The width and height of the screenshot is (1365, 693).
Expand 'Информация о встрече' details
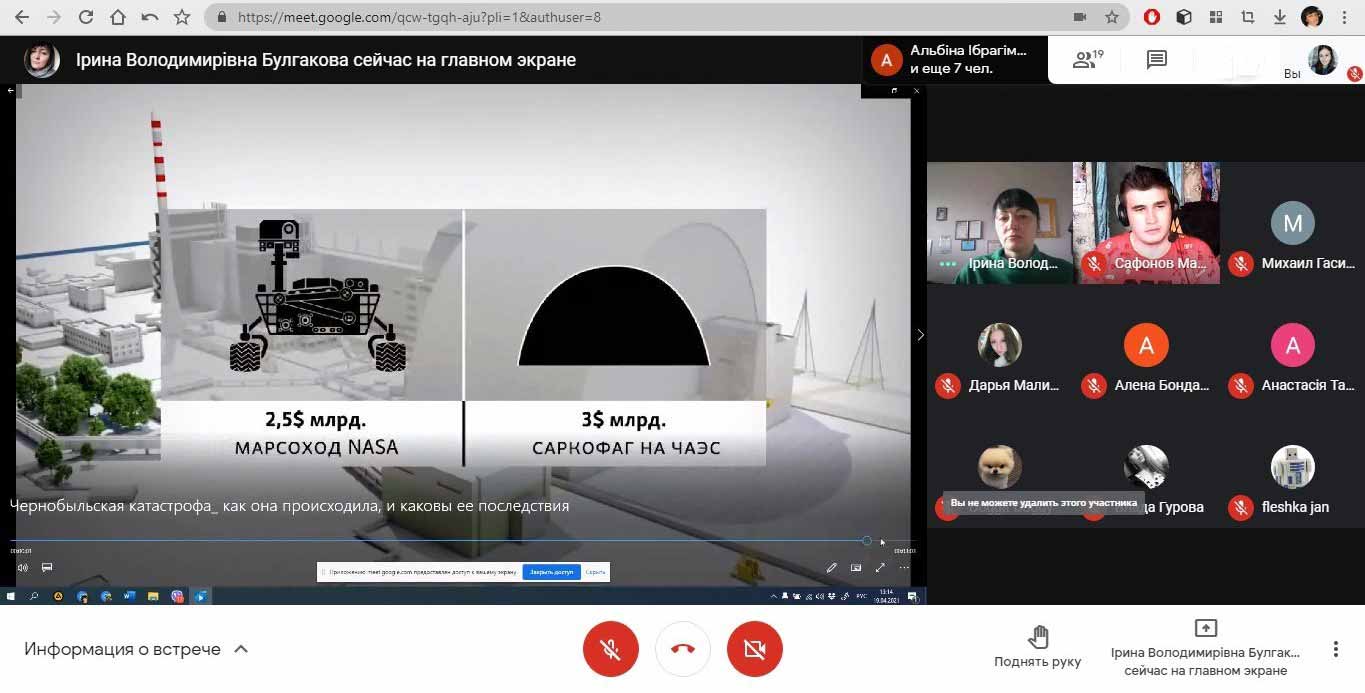tap(137, 649)
